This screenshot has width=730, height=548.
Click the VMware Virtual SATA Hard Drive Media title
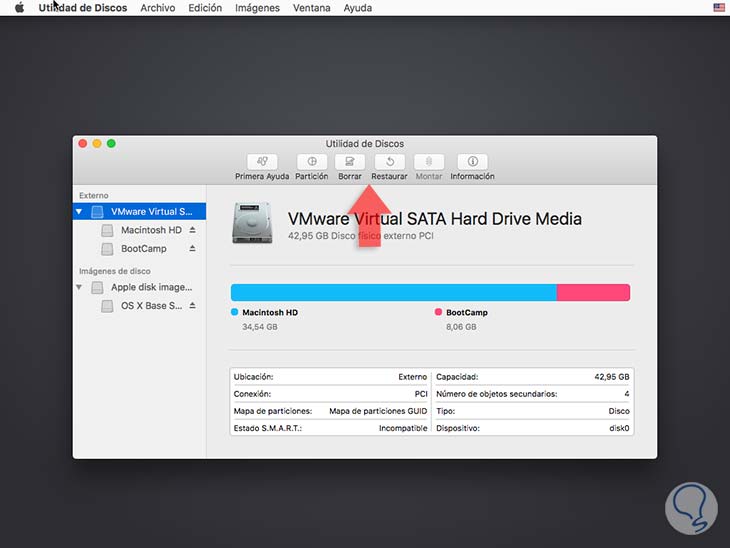[435, 219]
